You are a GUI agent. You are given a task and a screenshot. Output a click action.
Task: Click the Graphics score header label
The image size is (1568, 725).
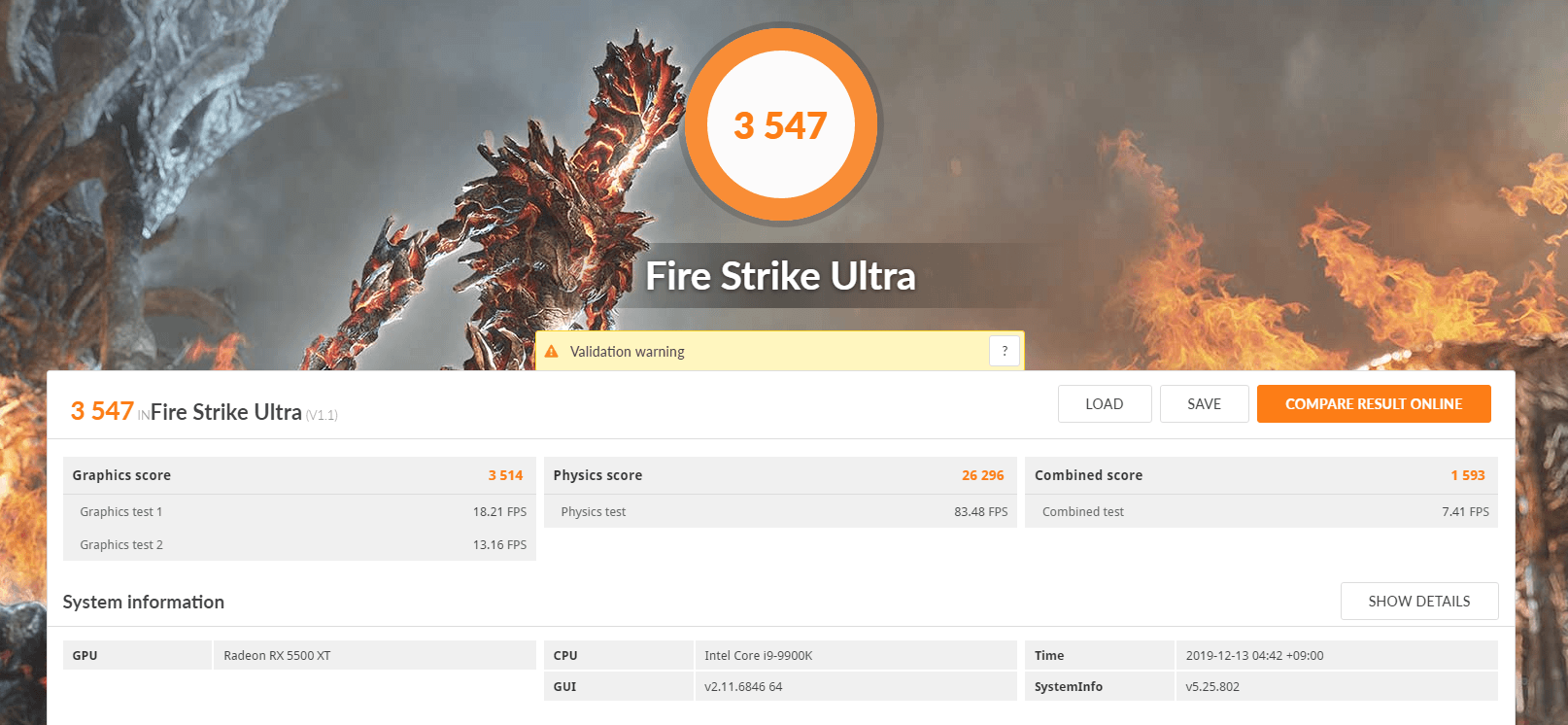121,475
